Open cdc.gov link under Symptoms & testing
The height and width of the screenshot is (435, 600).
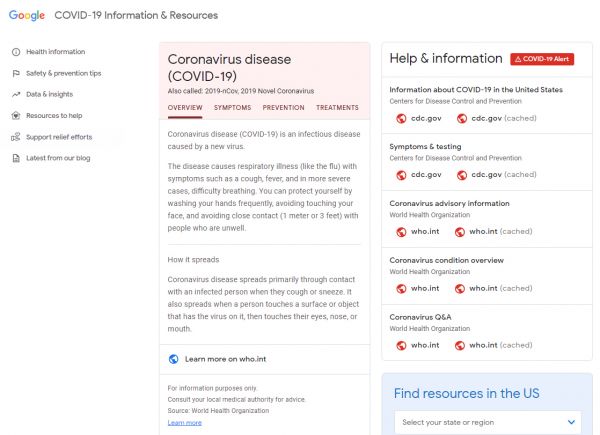click(418, 174)
